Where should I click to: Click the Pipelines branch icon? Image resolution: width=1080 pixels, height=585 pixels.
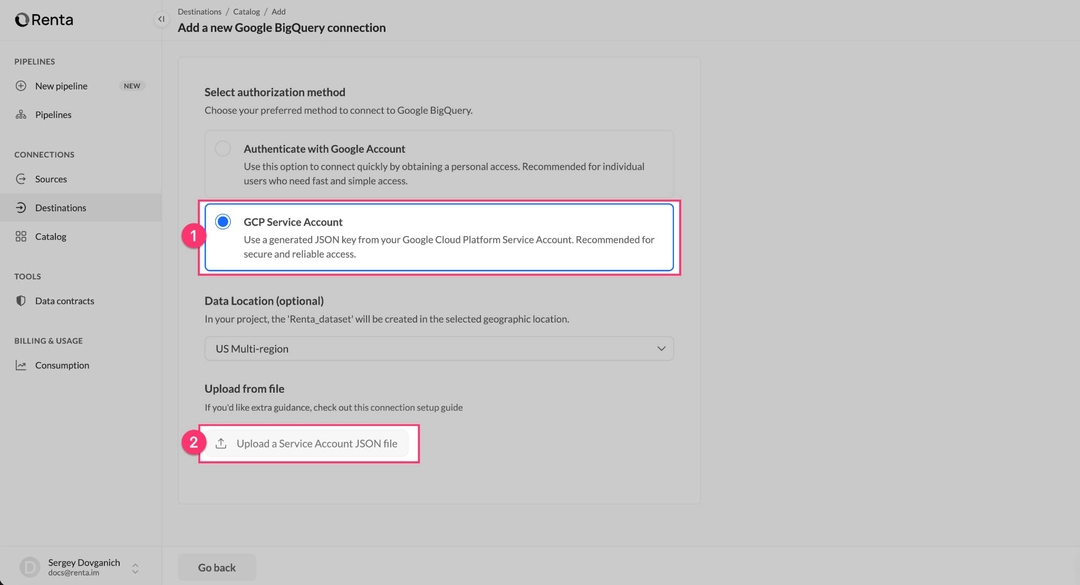pyautogui.click(x=22, y=114)
